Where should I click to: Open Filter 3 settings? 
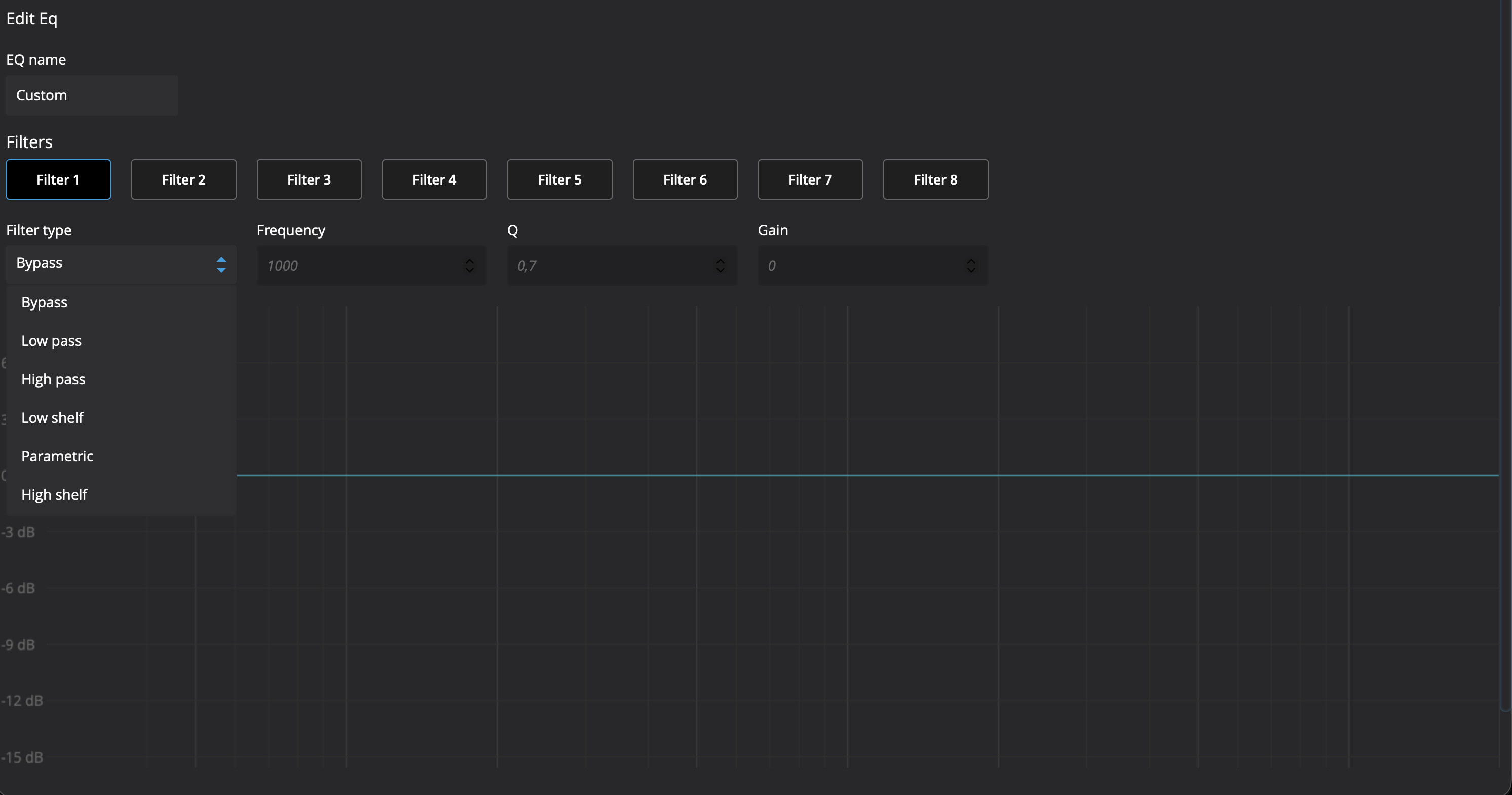tap(309, 179)
